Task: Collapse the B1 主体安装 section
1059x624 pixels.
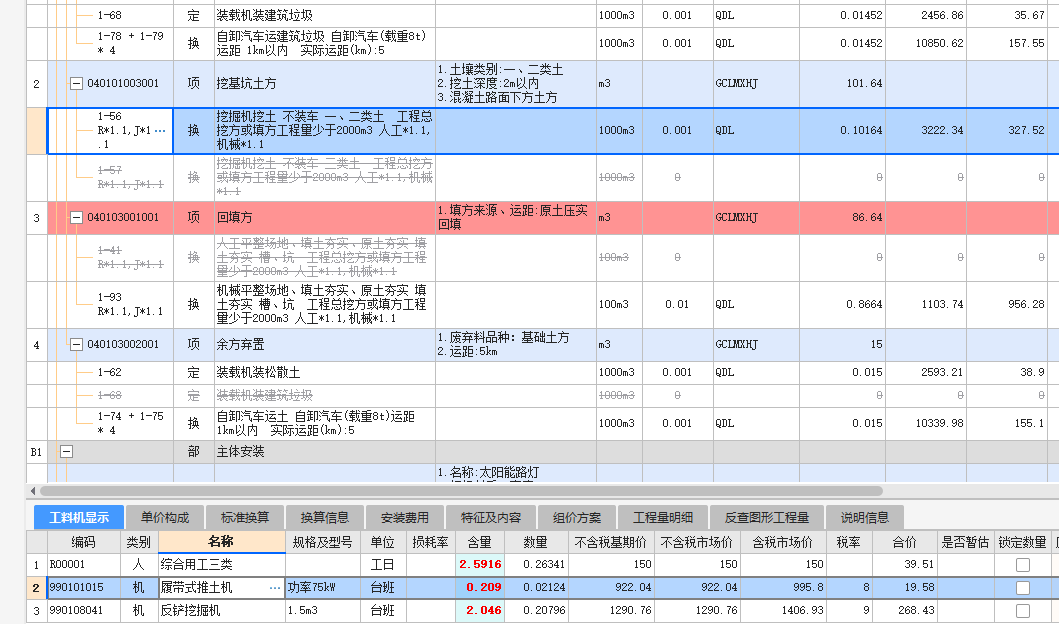Action: click(x=66, y=452)
